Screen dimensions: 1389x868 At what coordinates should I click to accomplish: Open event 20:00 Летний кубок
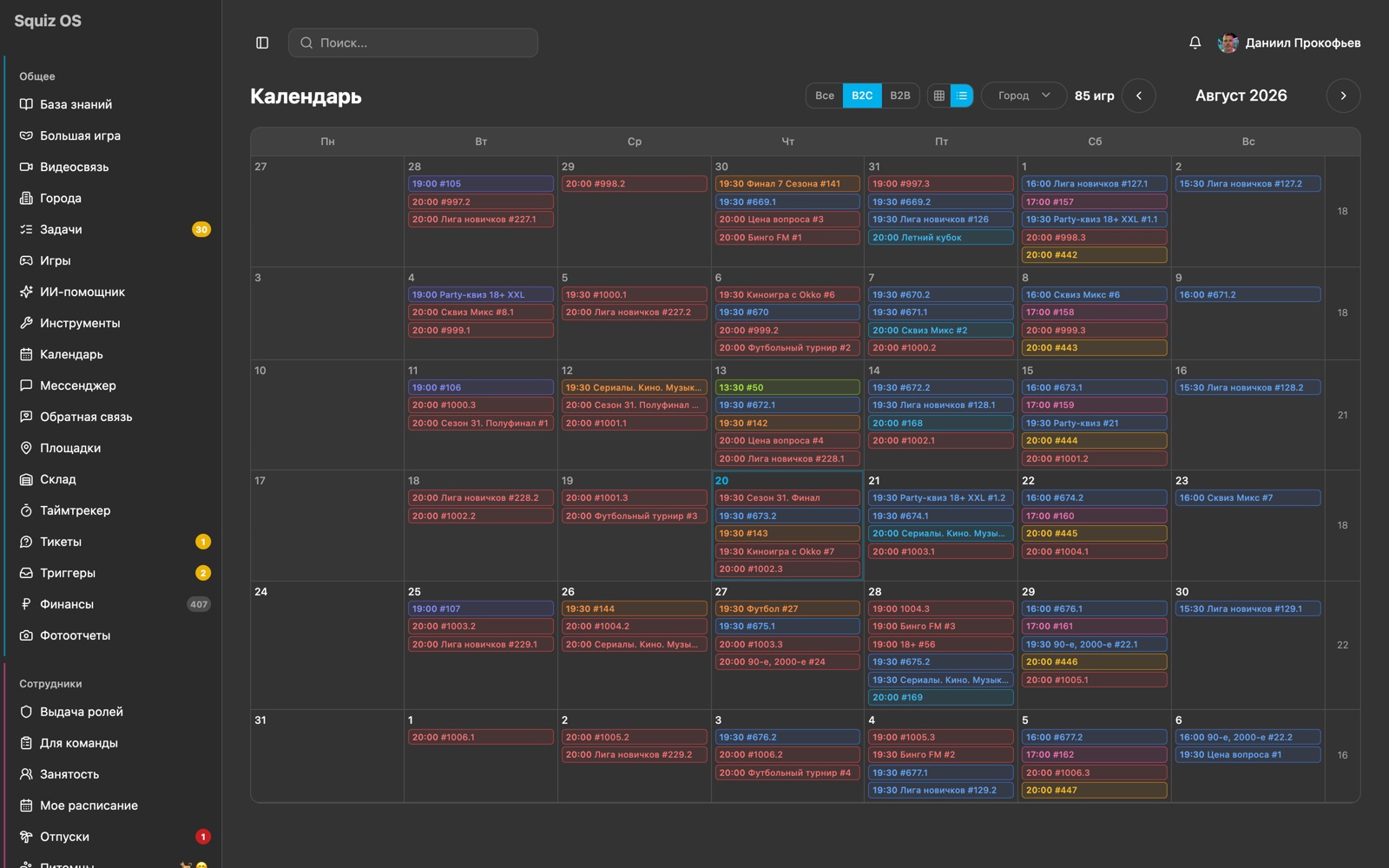tap(941, 237)
